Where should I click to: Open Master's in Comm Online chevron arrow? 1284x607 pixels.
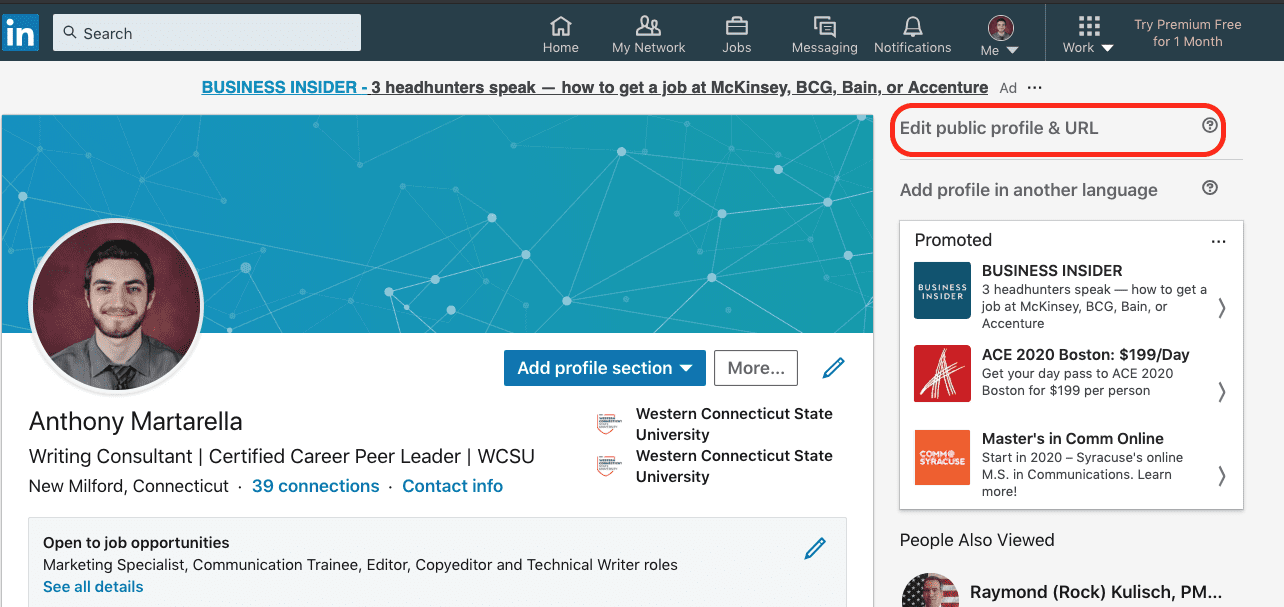tap(1222, 475)
